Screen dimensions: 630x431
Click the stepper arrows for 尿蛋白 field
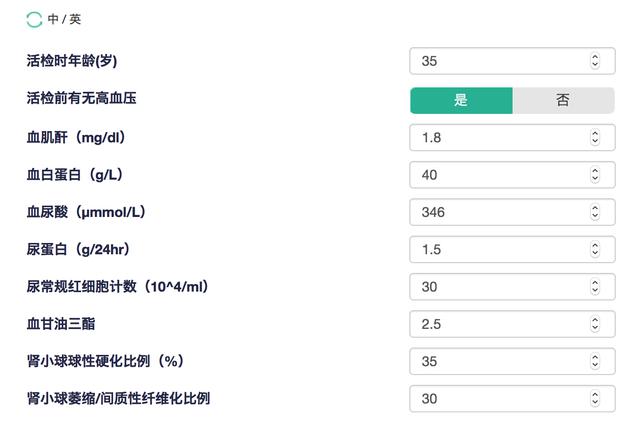coord(595,249)
